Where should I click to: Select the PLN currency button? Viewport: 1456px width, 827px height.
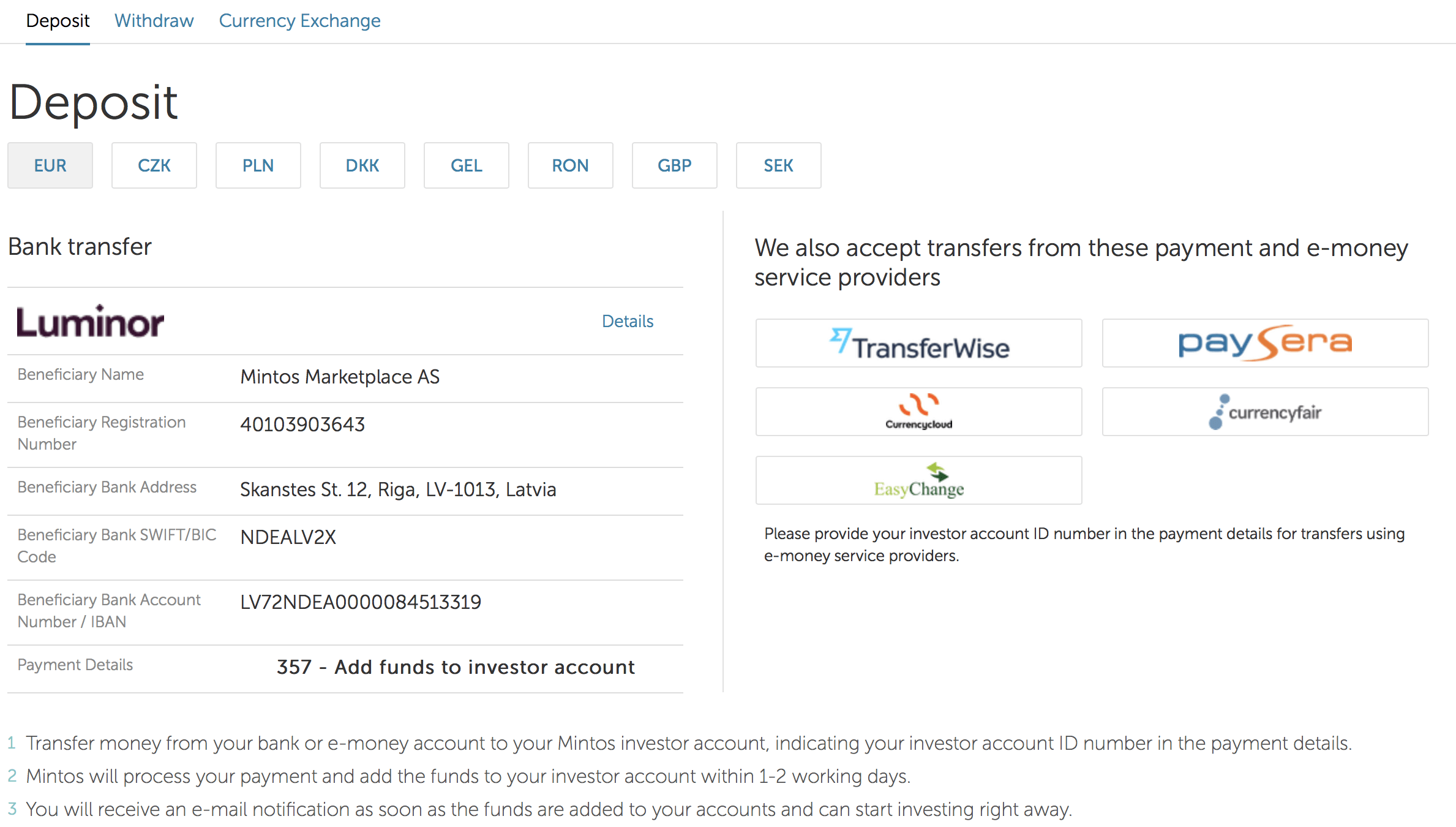coord(258,165)
